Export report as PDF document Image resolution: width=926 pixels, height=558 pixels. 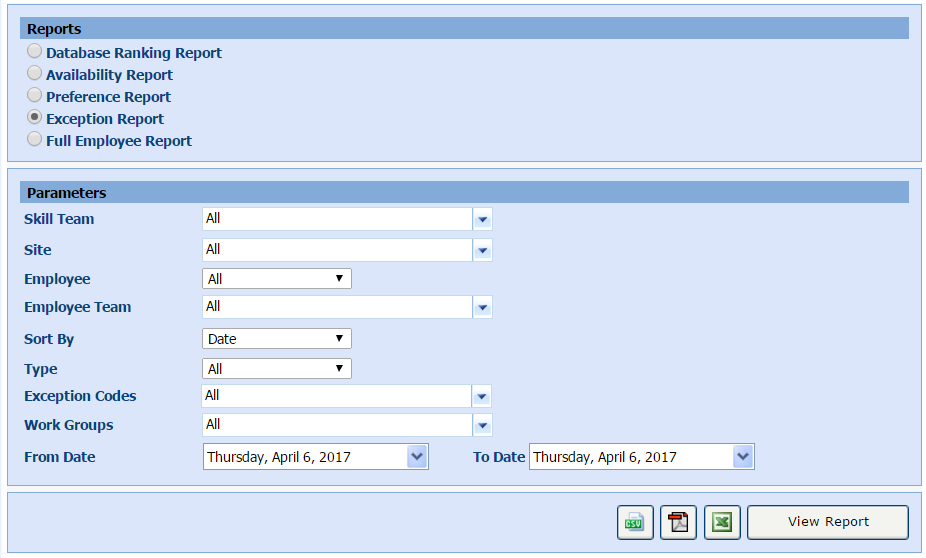coord(678,522)
